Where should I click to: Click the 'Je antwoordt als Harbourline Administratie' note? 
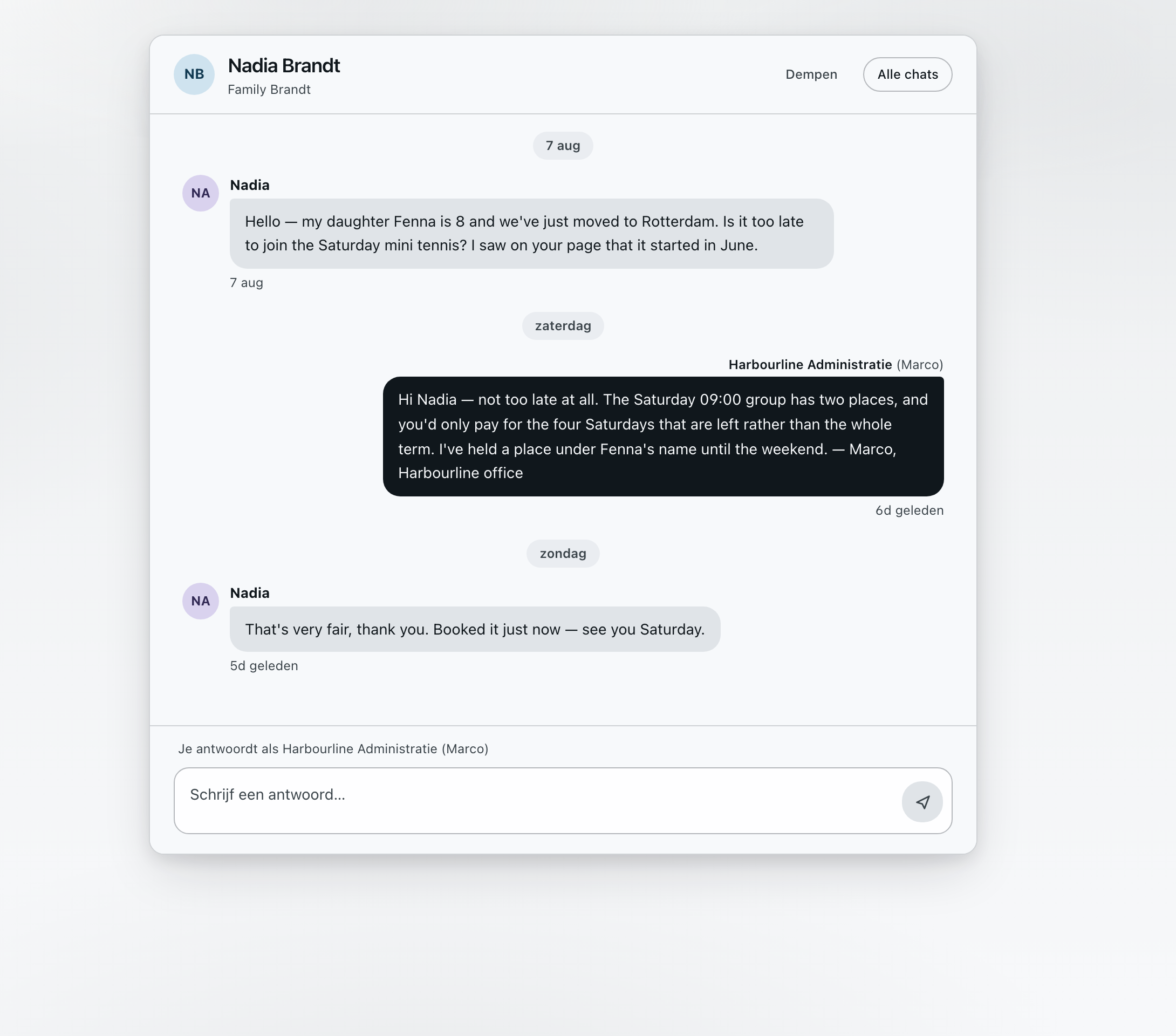point(333,749)
